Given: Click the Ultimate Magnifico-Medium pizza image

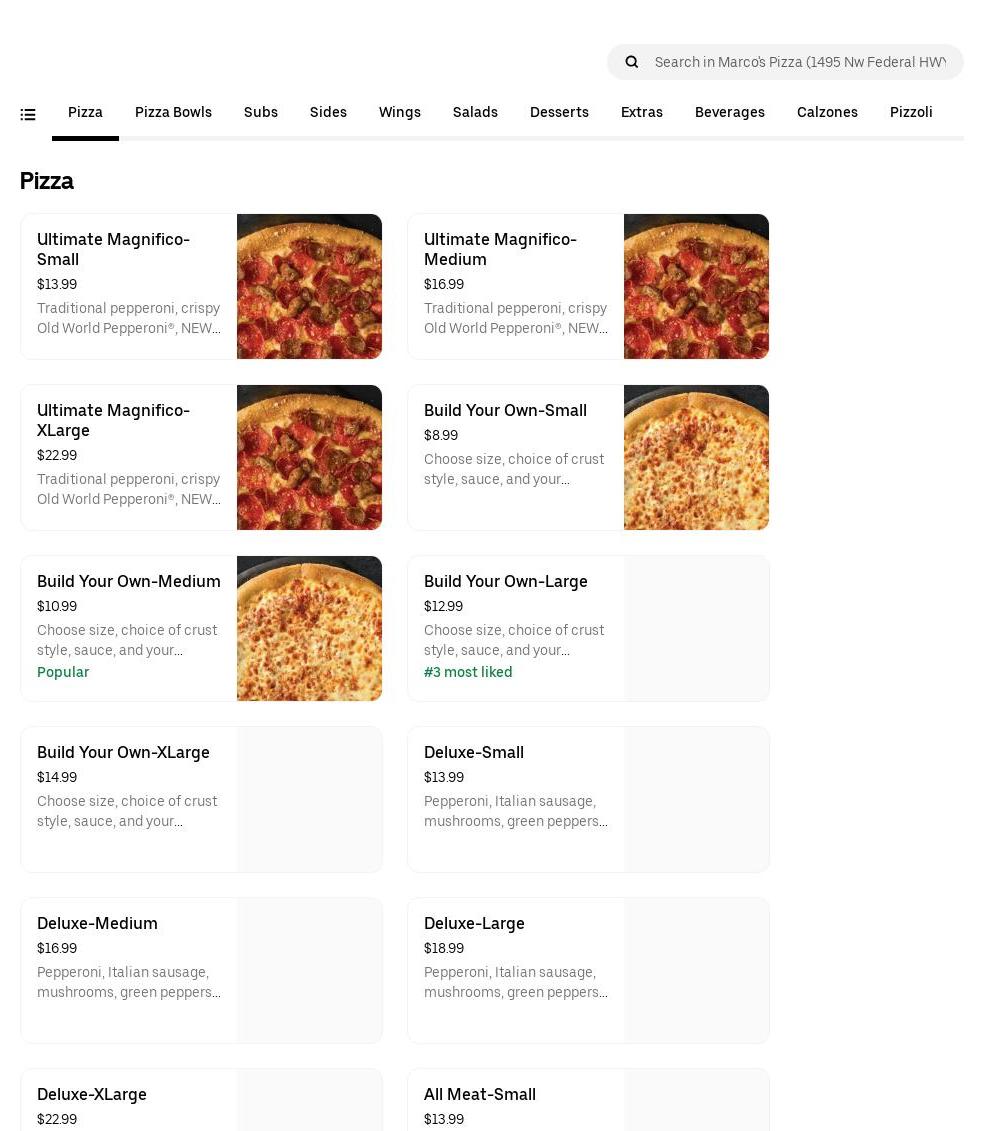Looking at the screenshot, I should pyautogui.click(x=696, y=286).
